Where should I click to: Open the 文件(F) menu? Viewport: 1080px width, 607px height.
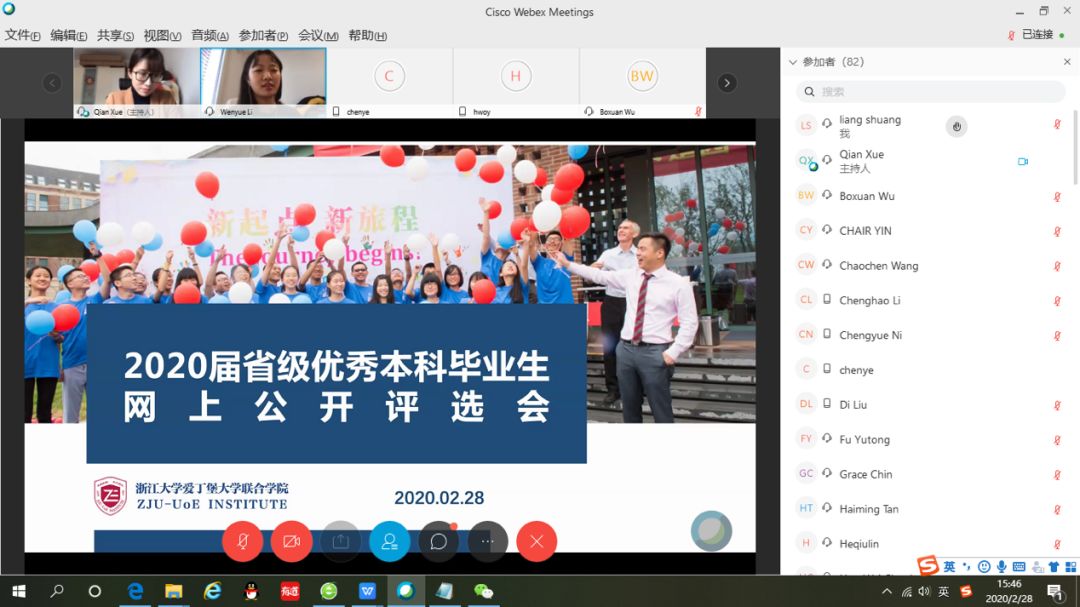pos(22,36)
